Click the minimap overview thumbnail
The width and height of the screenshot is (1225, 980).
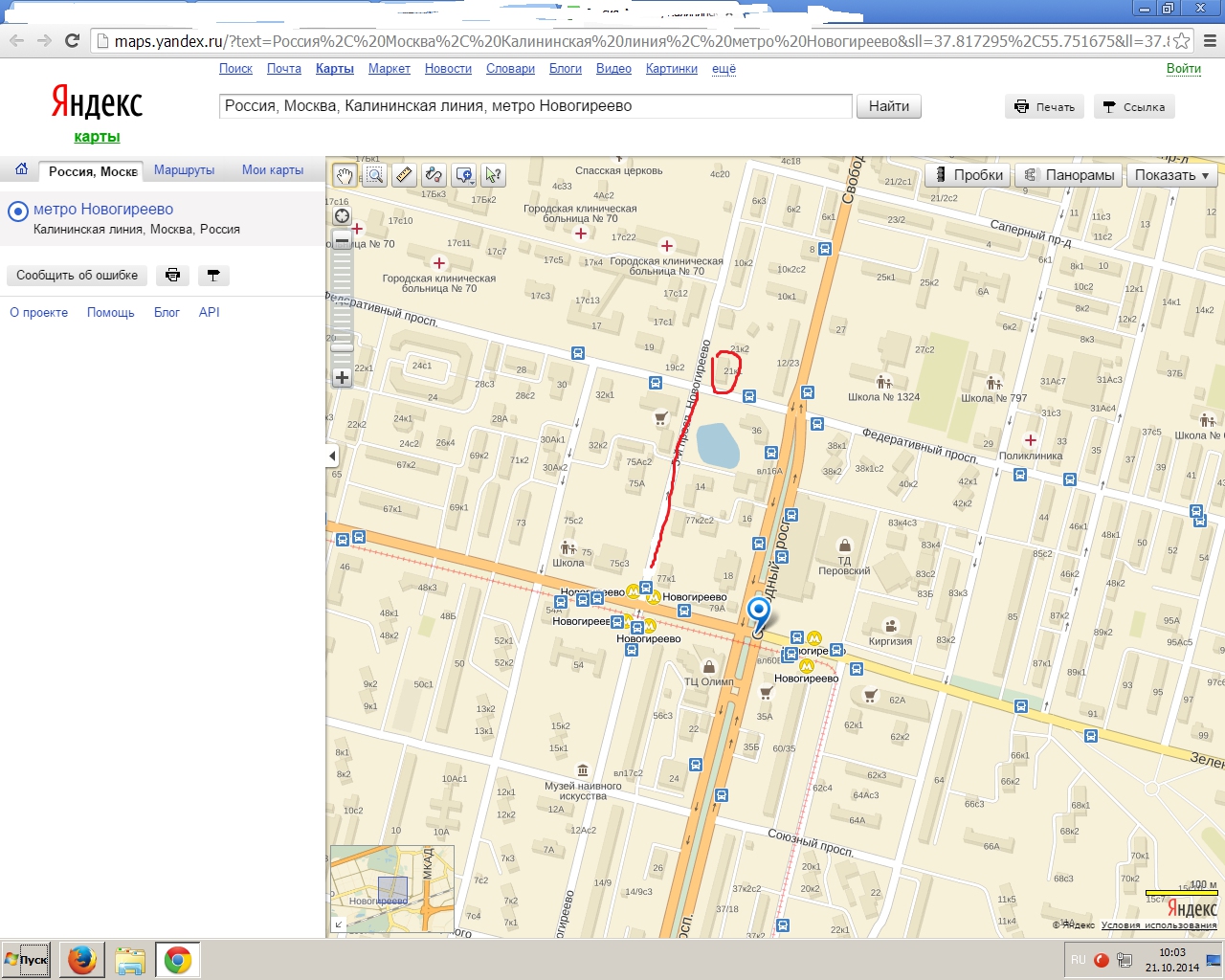tap(392, 889)
